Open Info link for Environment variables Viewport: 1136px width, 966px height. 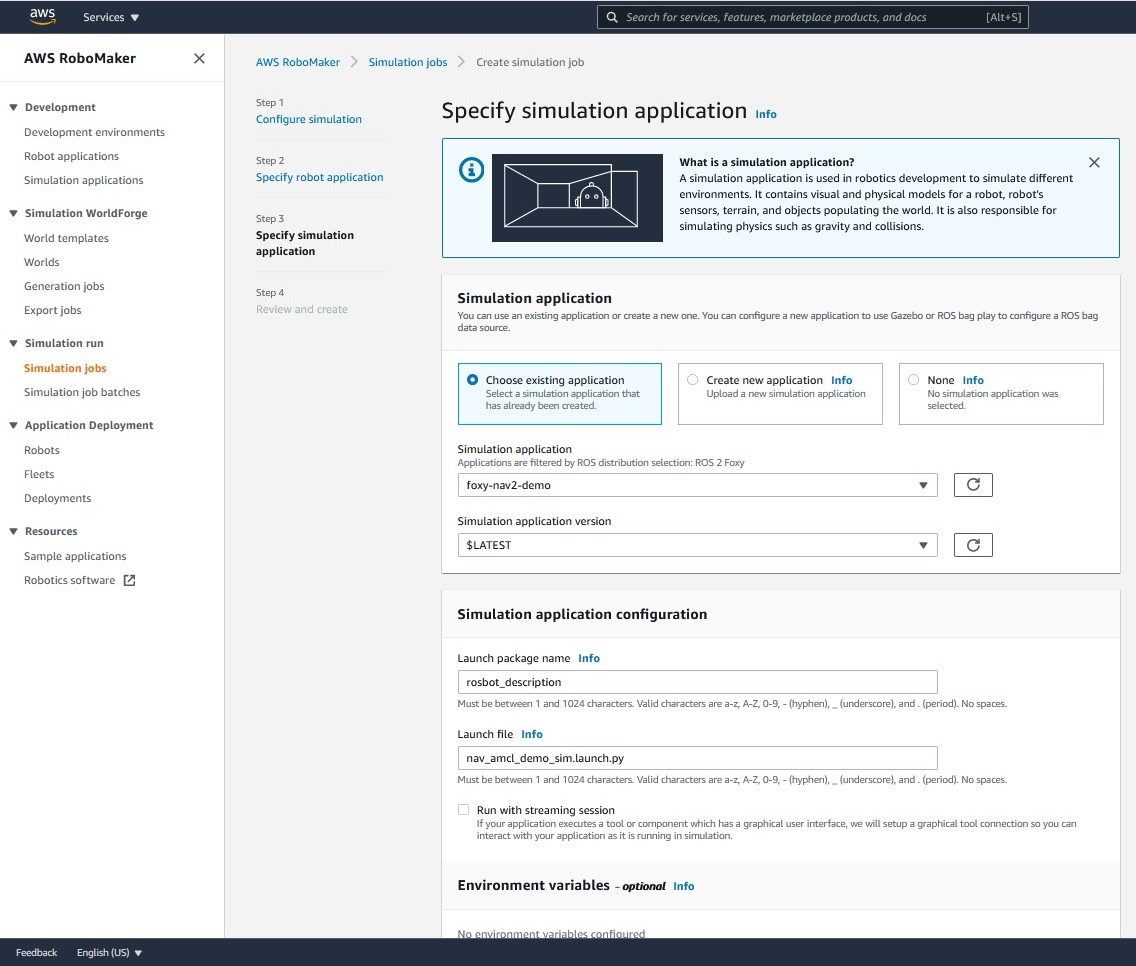tap(683, 886)
